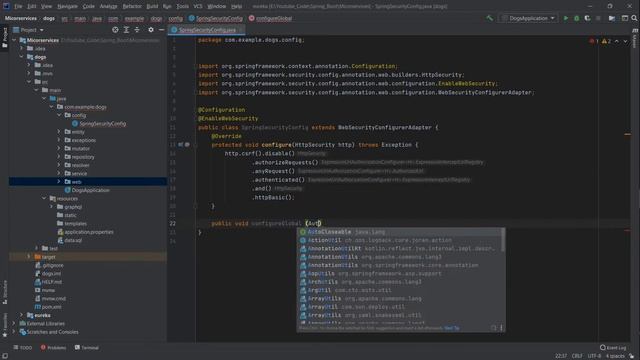The width and height of the screenshot is (640, 360).
Task: Select AutoCloseable completion suggestion
Action: point(400,232)
